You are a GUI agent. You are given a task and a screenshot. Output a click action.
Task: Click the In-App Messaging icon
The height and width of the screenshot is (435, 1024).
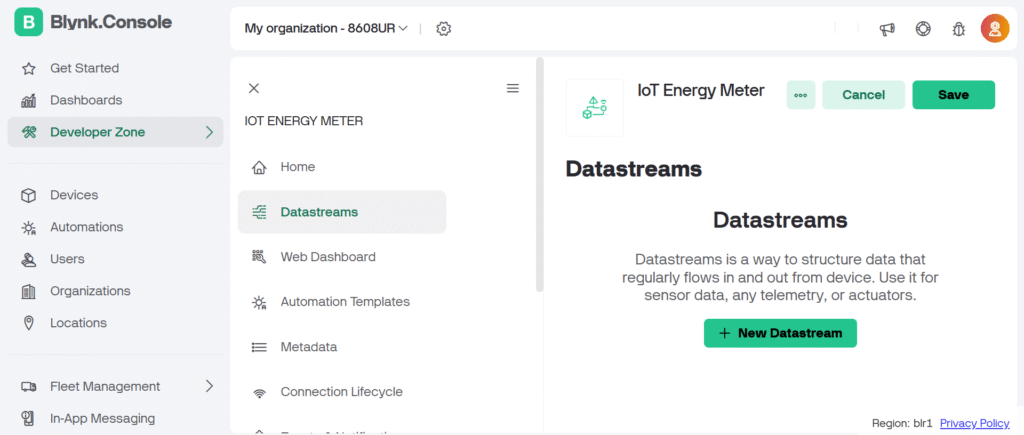point(28,418)
